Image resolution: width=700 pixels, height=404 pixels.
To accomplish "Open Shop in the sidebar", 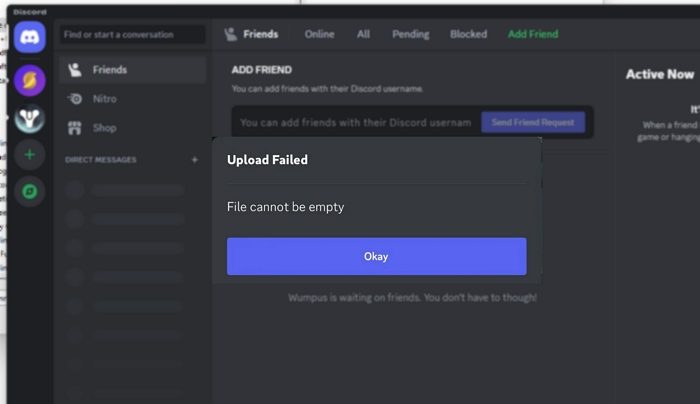I will (104, 128).
